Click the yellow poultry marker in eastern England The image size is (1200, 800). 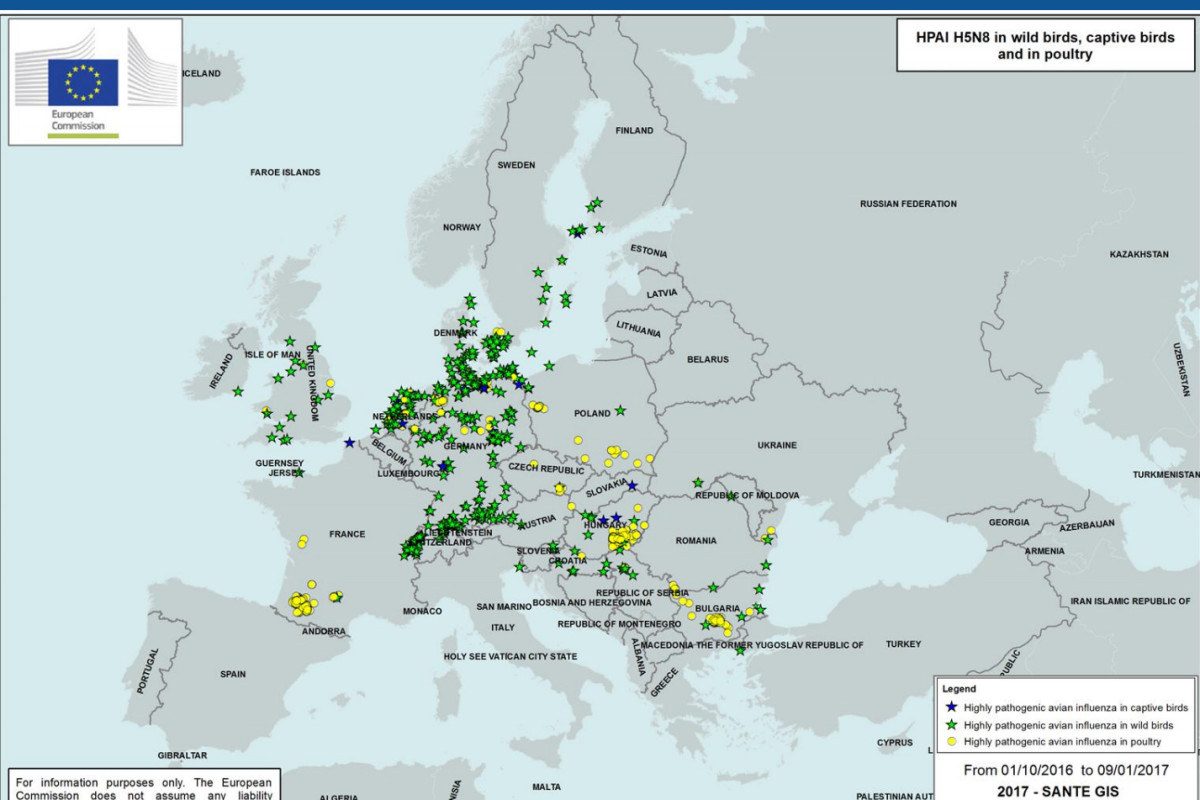point(330,383)
